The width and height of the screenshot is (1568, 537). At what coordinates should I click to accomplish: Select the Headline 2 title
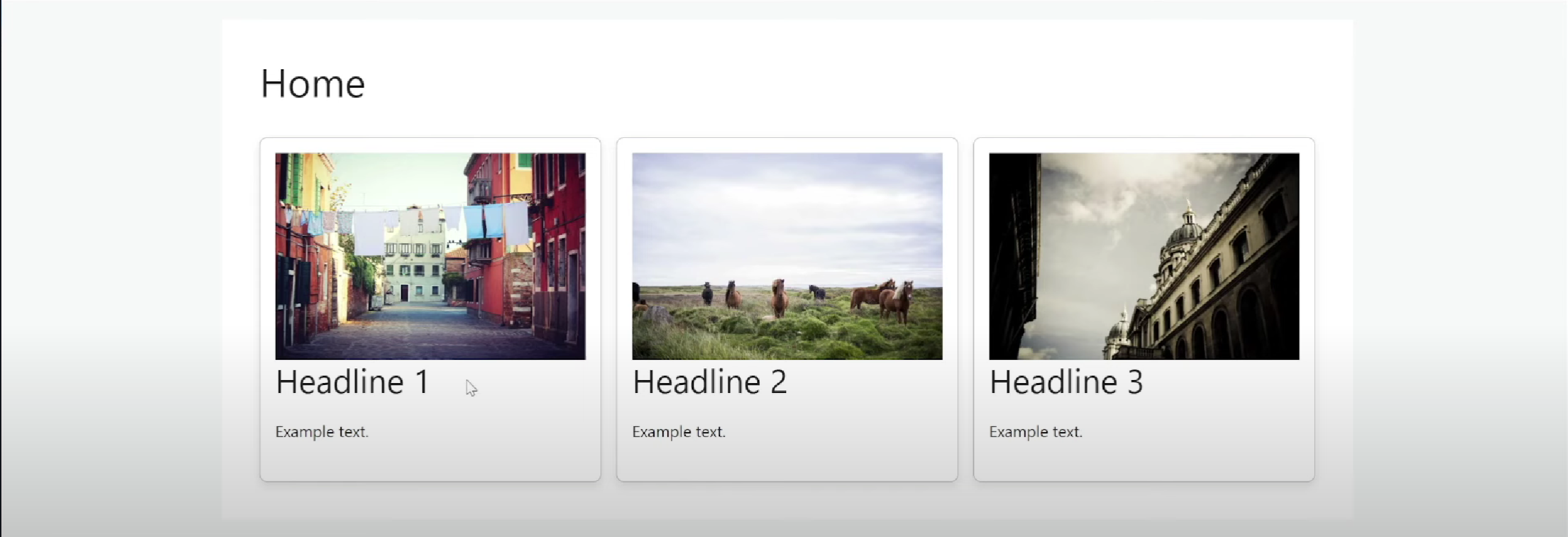pyautogui.click(x=710, y=383)
